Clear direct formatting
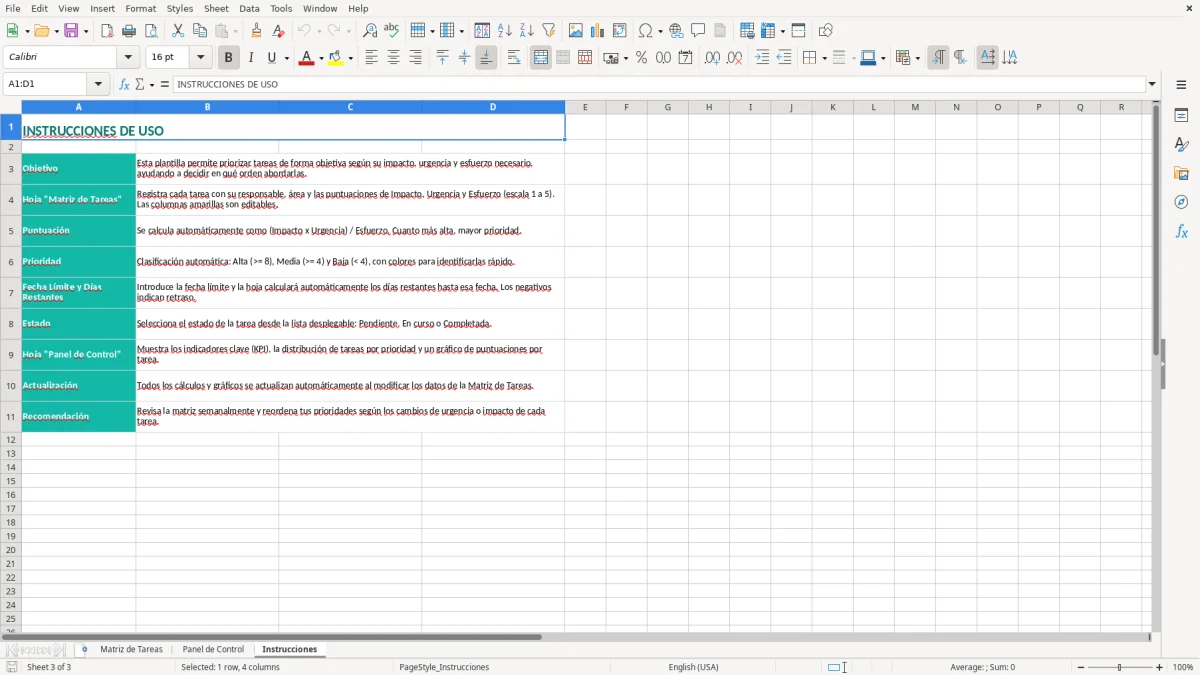This screenshot has height=675, width=1200. pyautogui.click(x=279, y=31)
